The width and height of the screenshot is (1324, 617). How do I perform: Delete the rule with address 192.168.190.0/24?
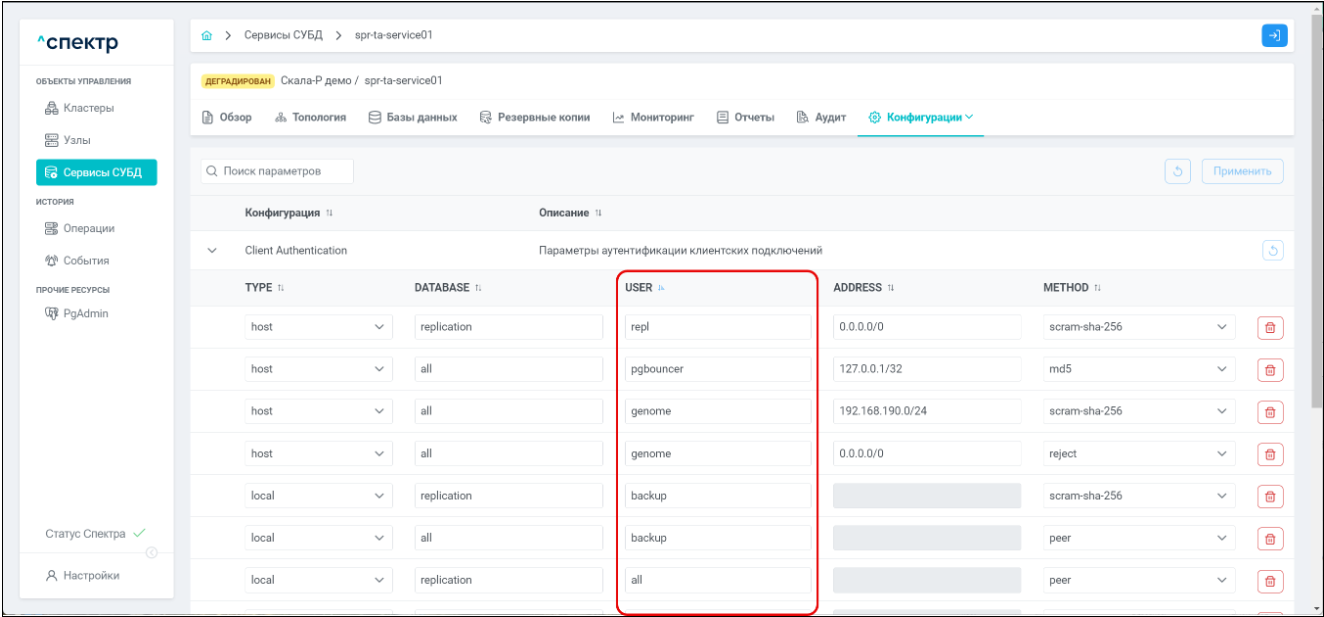(1270, 411)
